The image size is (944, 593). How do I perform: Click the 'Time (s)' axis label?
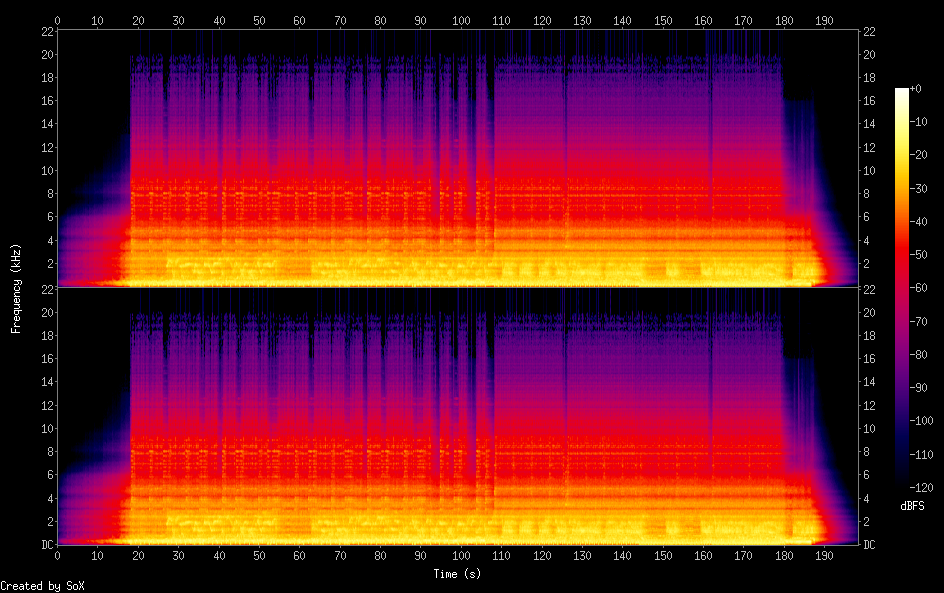(459, 574)
